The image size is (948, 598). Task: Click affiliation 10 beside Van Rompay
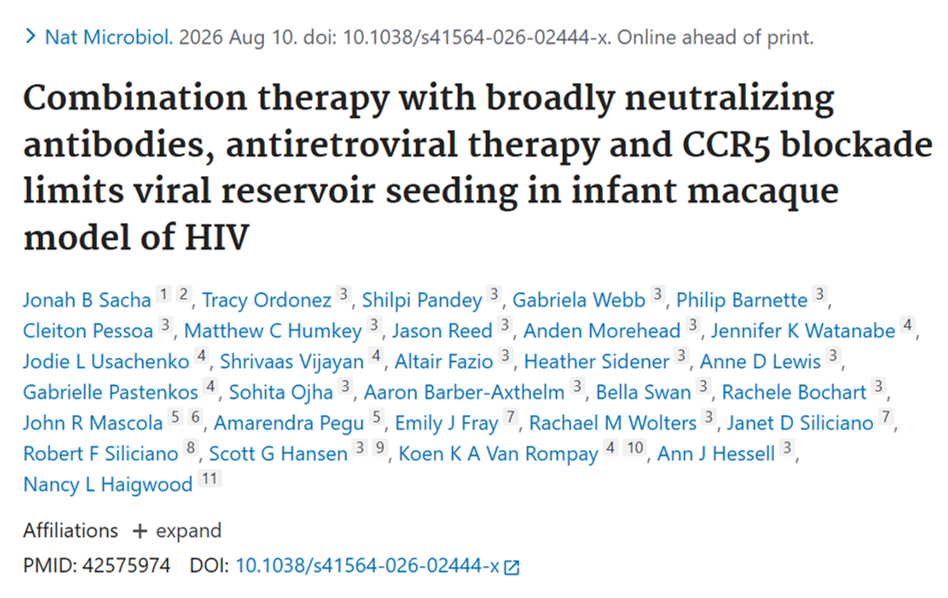pyautogui.click(x=635, y=448)
